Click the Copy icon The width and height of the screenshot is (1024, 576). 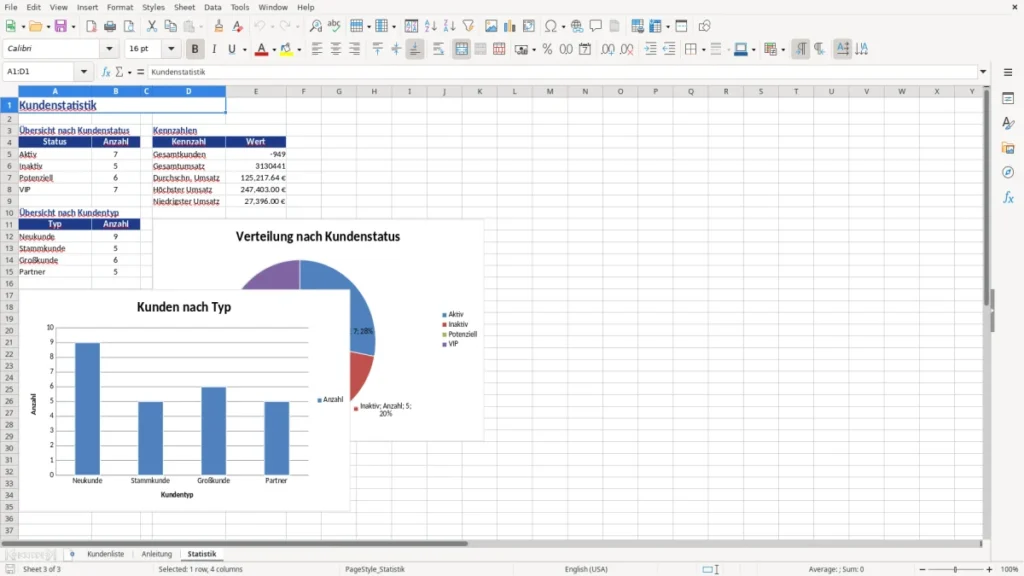[170, 26]
